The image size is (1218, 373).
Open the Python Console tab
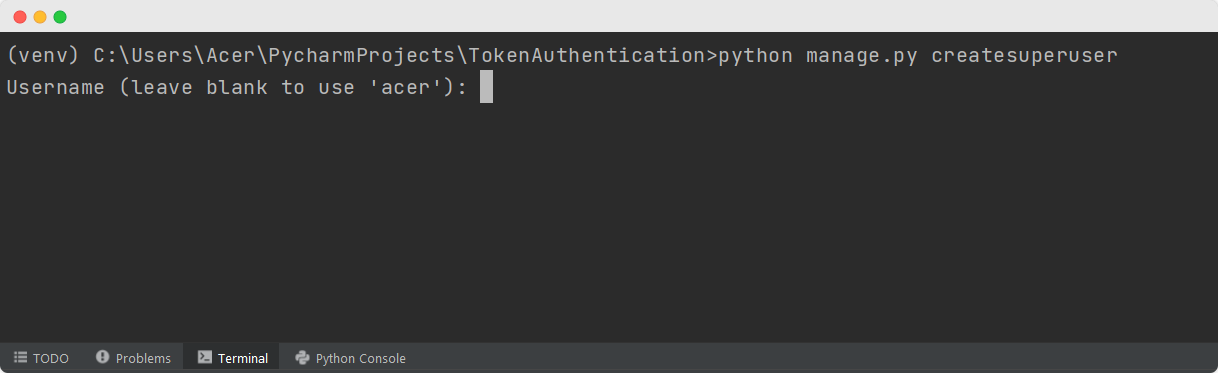click(x=350, y=358)
